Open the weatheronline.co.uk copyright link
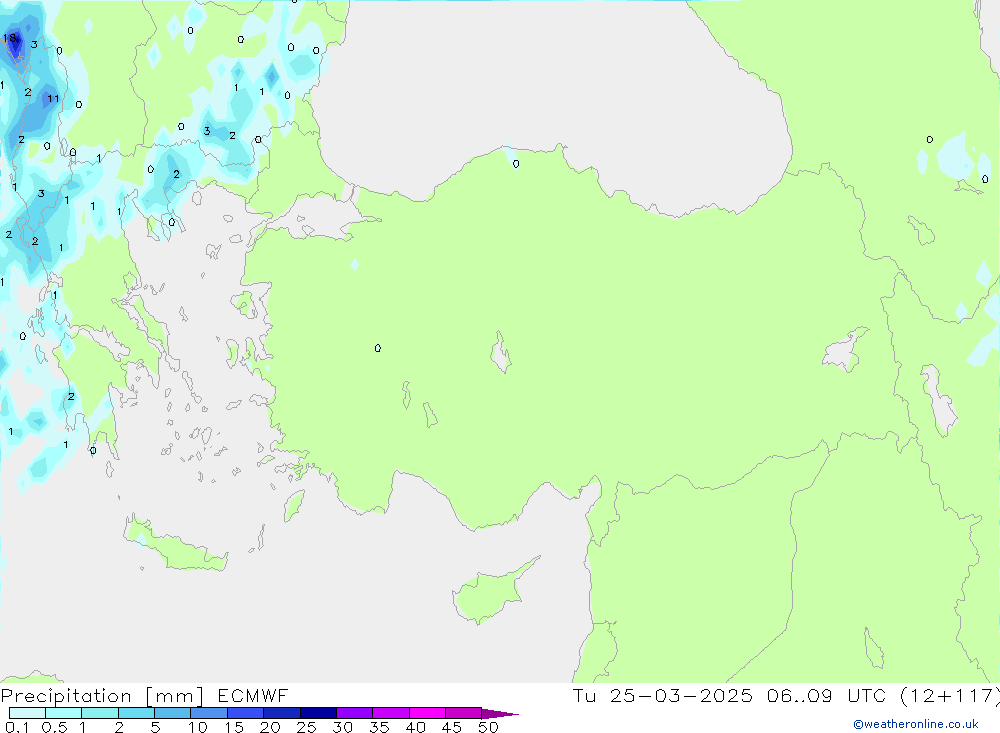Image resolution: width=1000 pixels, height=733 pixels. click(x=916, y=724)
